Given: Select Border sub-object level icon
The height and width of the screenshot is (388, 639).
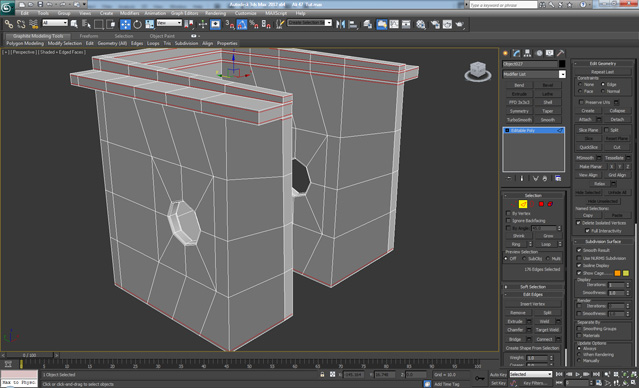Looking at the screenshot, I should 532,204.
